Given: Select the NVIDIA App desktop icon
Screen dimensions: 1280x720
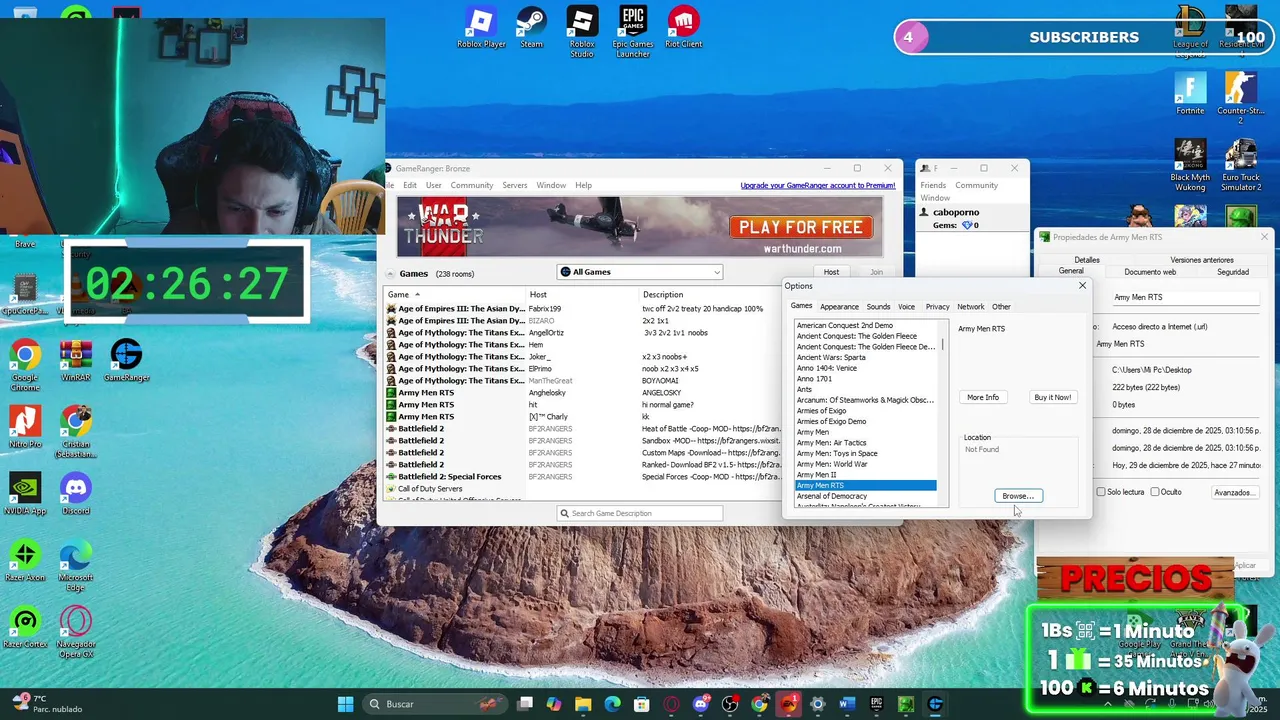Looking at the screenshot, I should pos(25,494).
